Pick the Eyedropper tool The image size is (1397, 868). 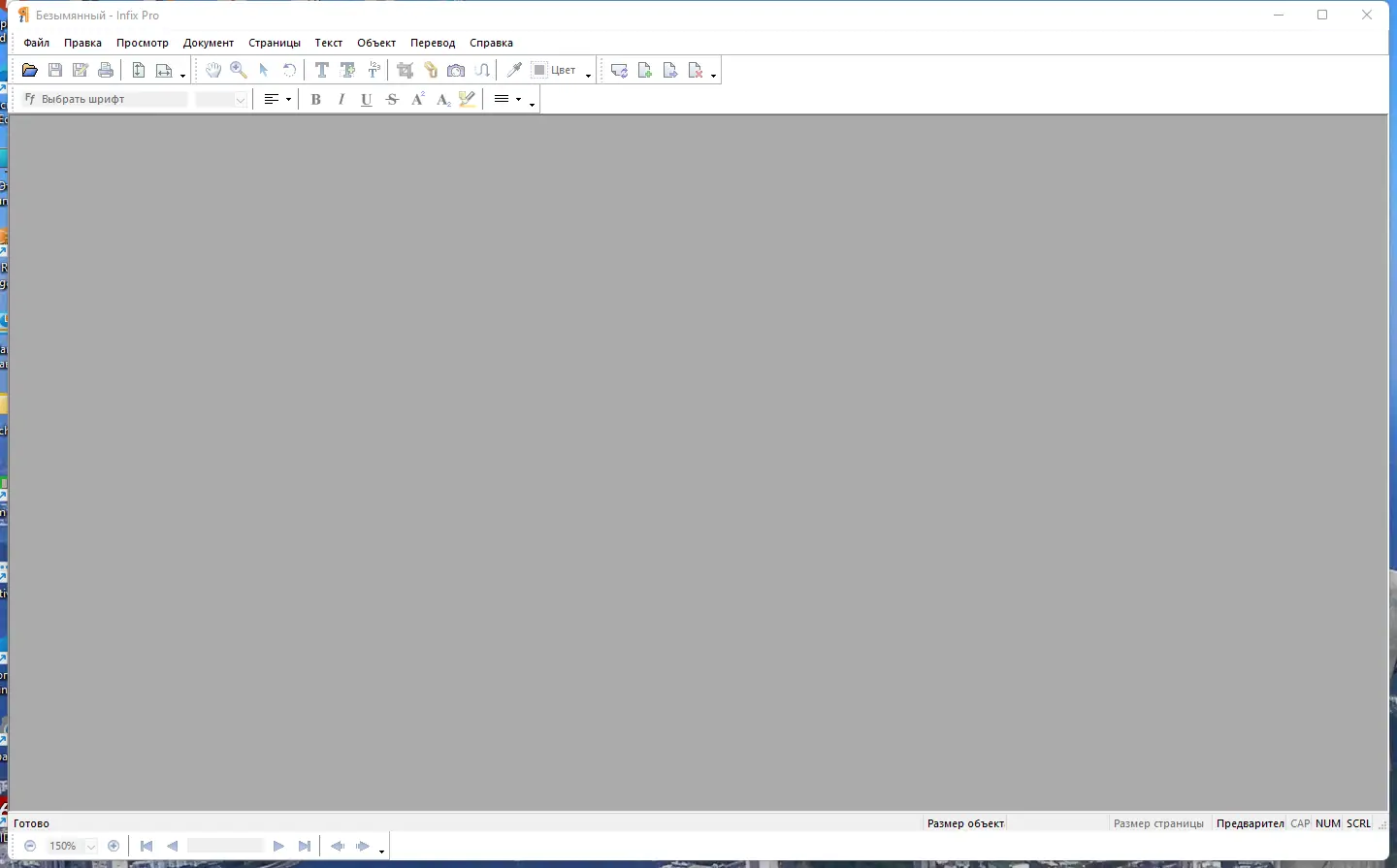514,71
